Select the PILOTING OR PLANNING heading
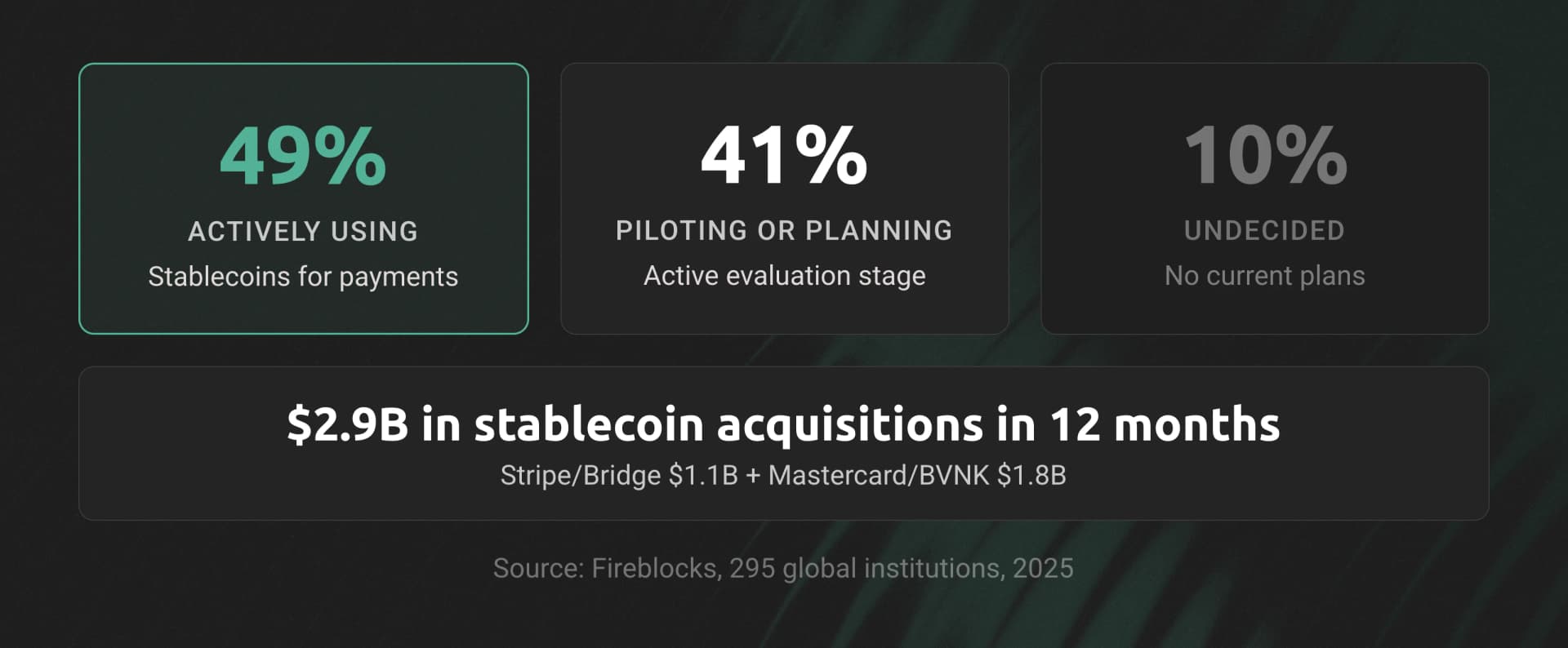This screenshot has height=648, width=1568. point(784,231)
